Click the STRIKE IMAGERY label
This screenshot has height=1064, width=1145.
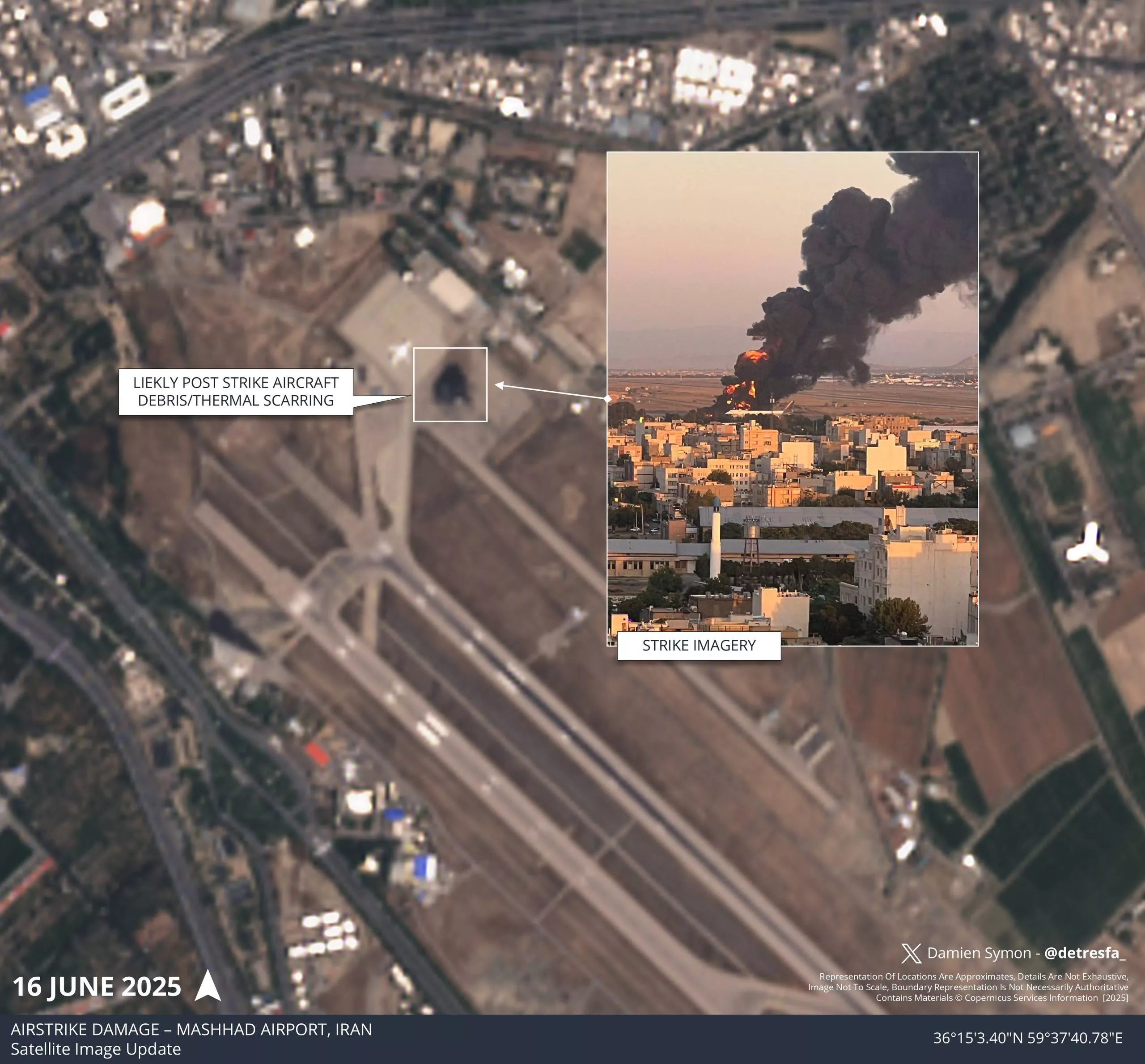699,646
